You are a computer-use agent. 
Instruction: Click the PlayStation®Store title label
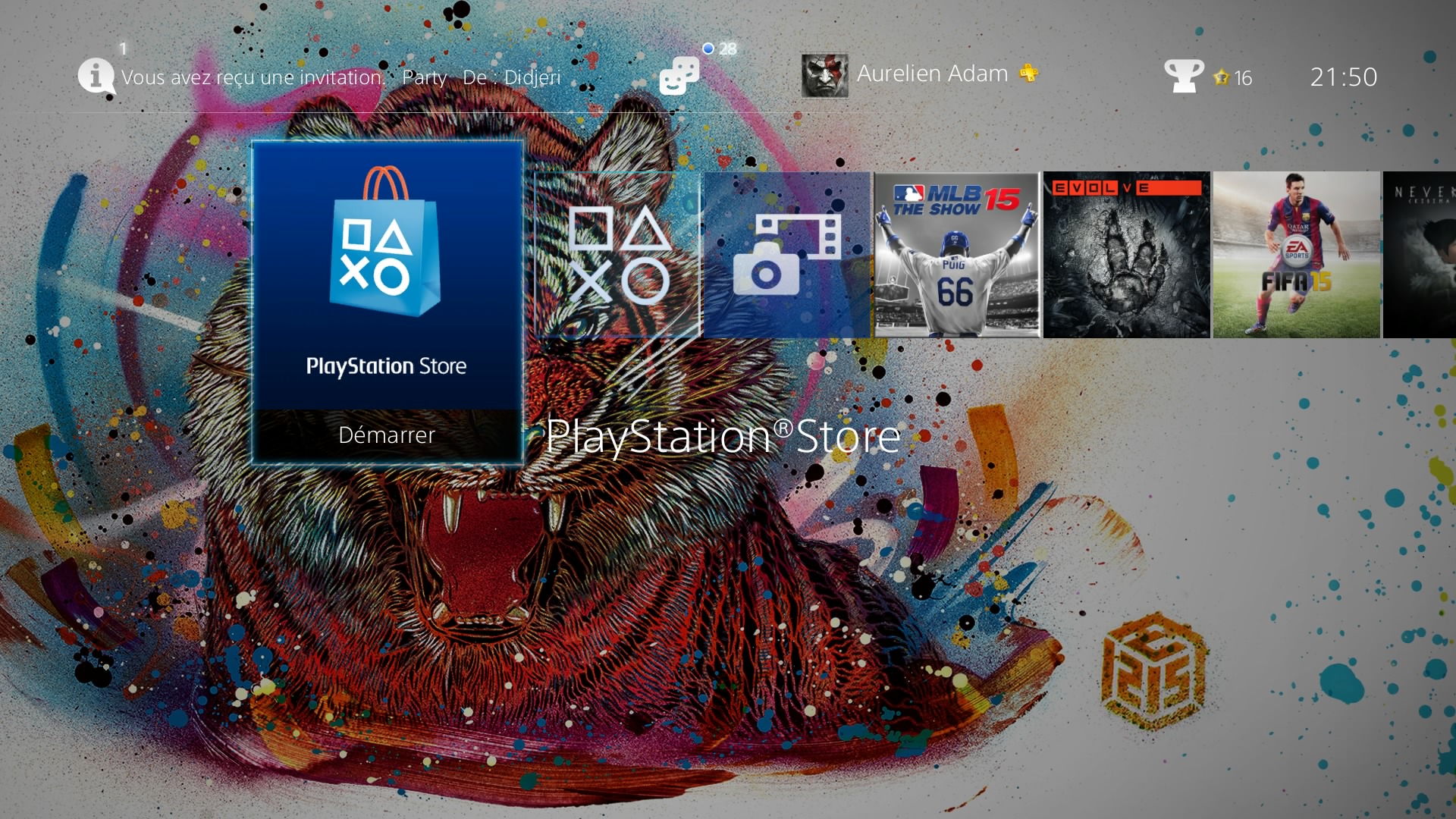coord(723,437)
